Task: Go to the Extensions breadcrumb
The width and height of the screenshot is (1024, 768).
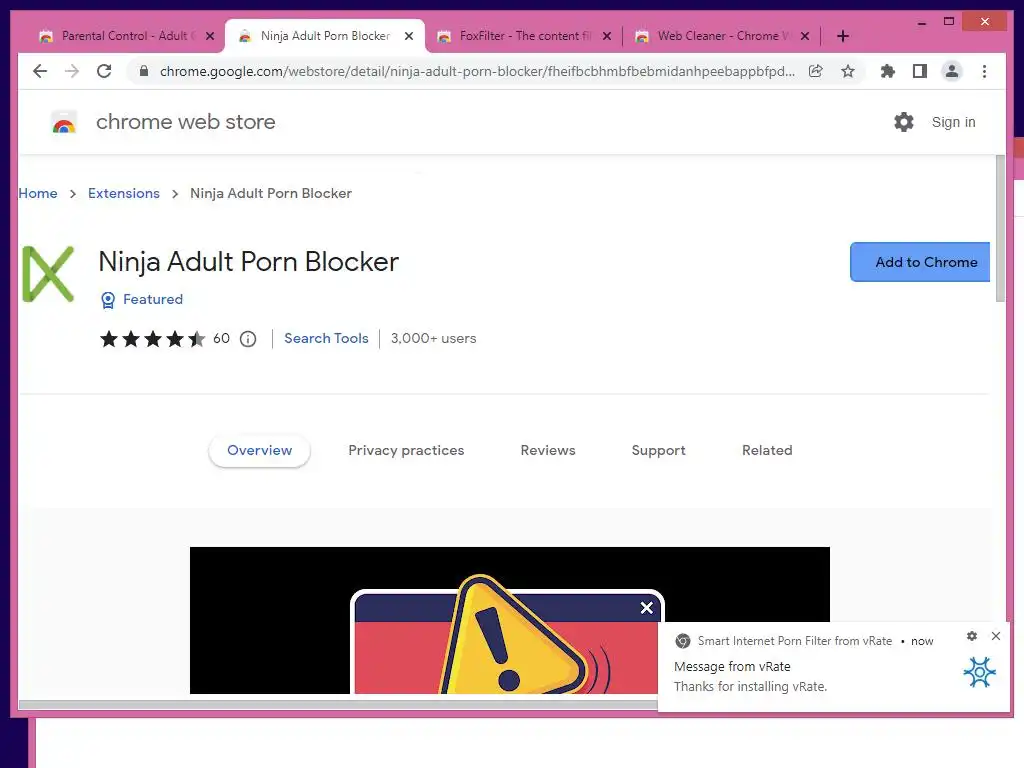Action: [x=123, y=193]
